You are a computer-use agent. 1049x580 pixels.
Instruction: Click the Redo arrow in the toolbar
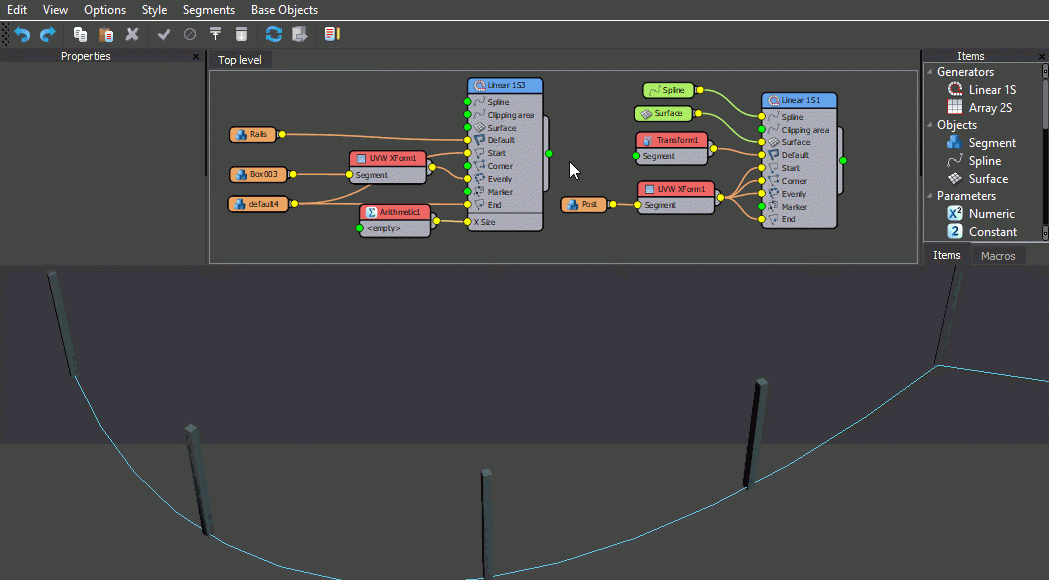coord(47,34)
